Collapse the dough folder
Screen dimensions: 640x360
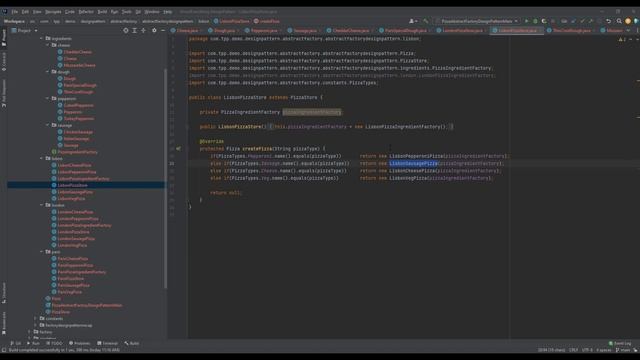(x=48, y=72)
